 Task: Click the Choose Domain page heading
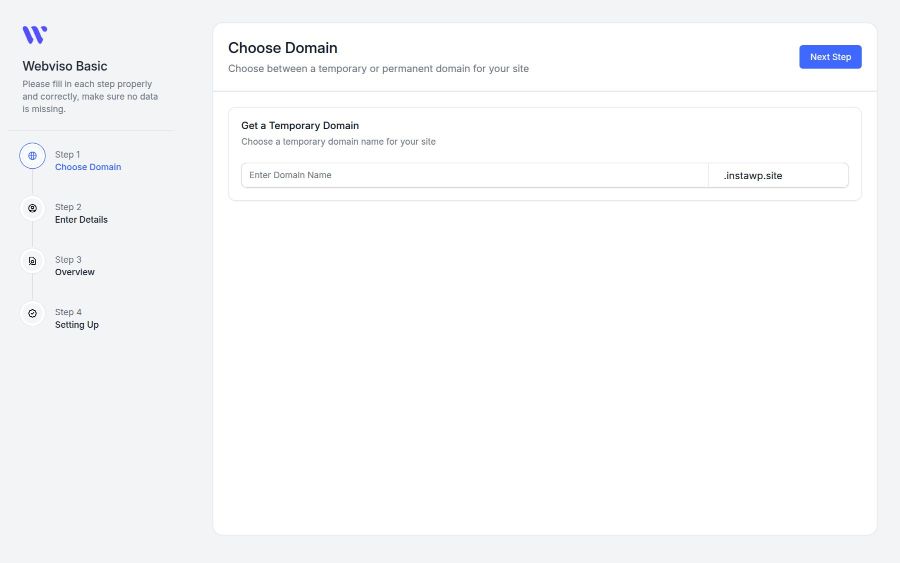[282, 48]
